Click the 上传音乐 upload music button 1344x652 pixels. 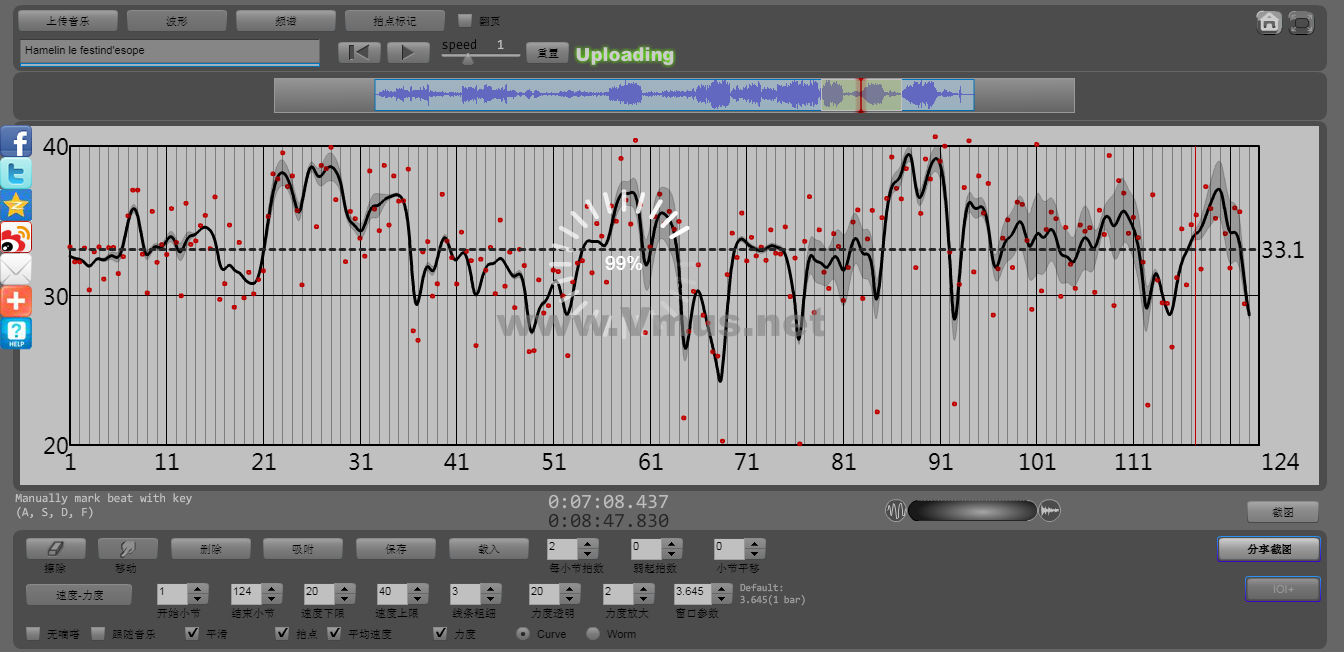[68, 20]
